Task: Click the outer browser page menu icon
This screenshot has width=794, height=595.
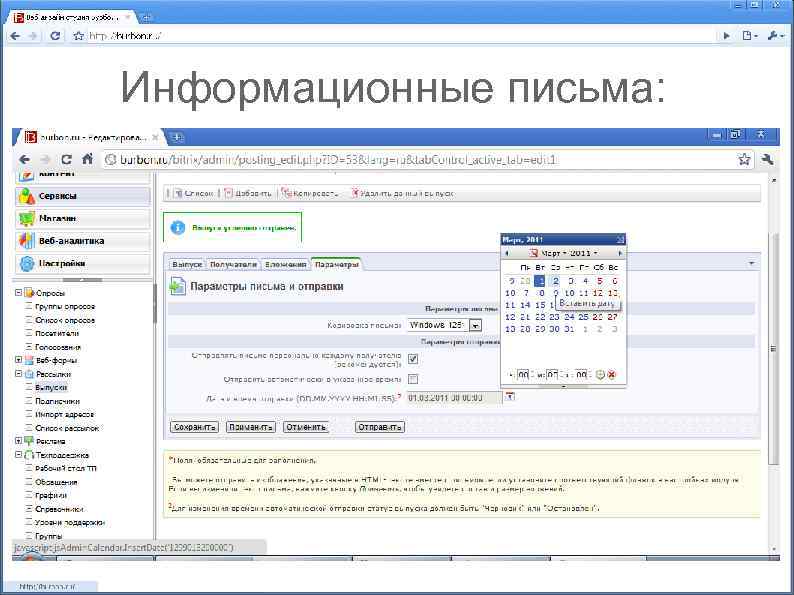Action: [x=750, y=36]
